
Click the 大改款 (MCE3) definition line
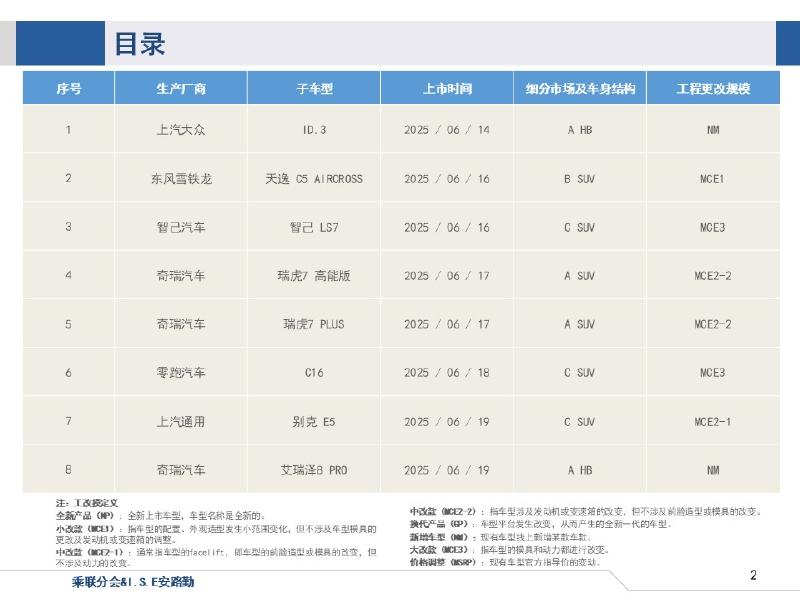tap(510, 549)
